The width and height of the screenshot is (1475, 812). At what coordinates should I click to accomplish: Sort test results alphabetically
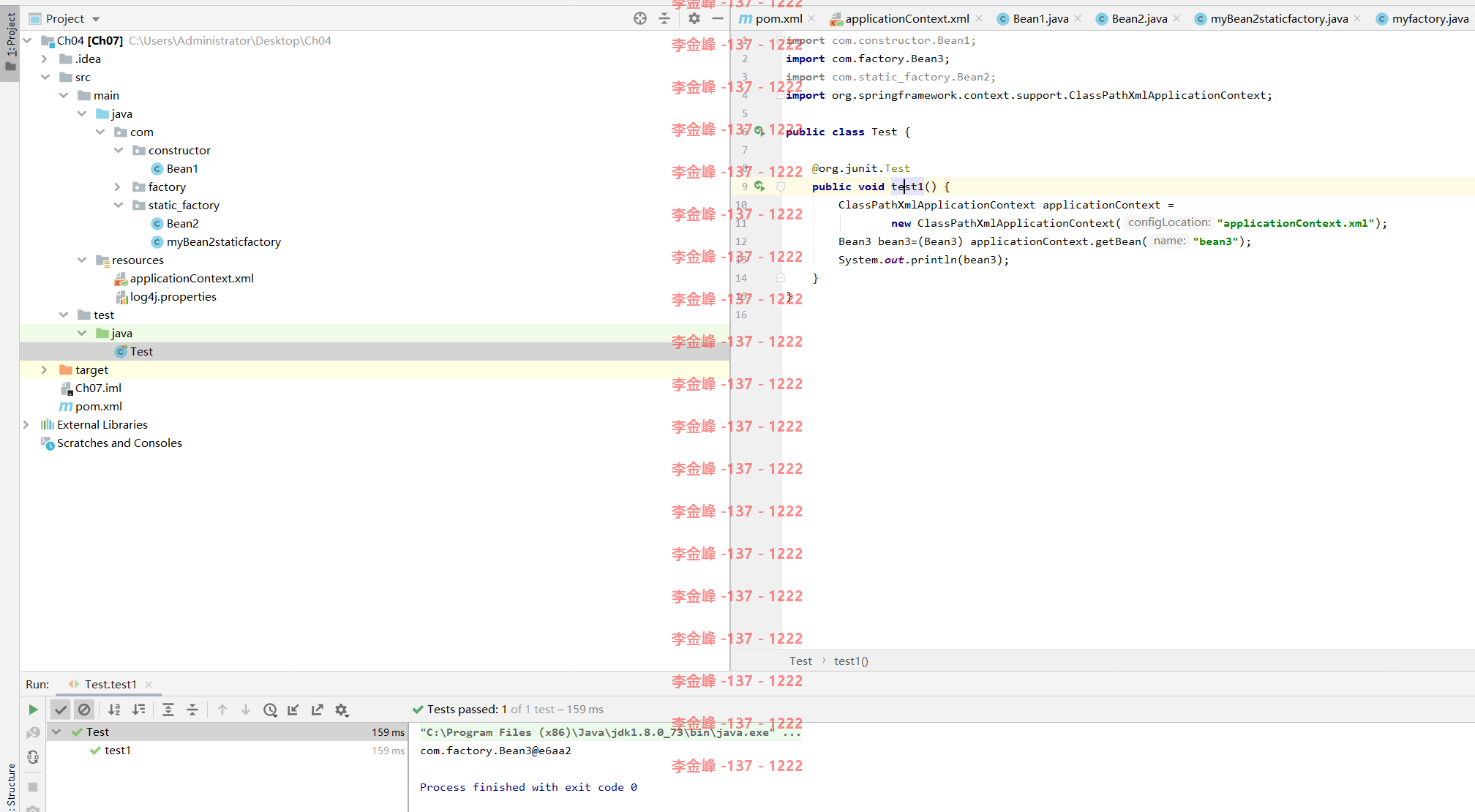pyautogui.click(x=114, y=710)
